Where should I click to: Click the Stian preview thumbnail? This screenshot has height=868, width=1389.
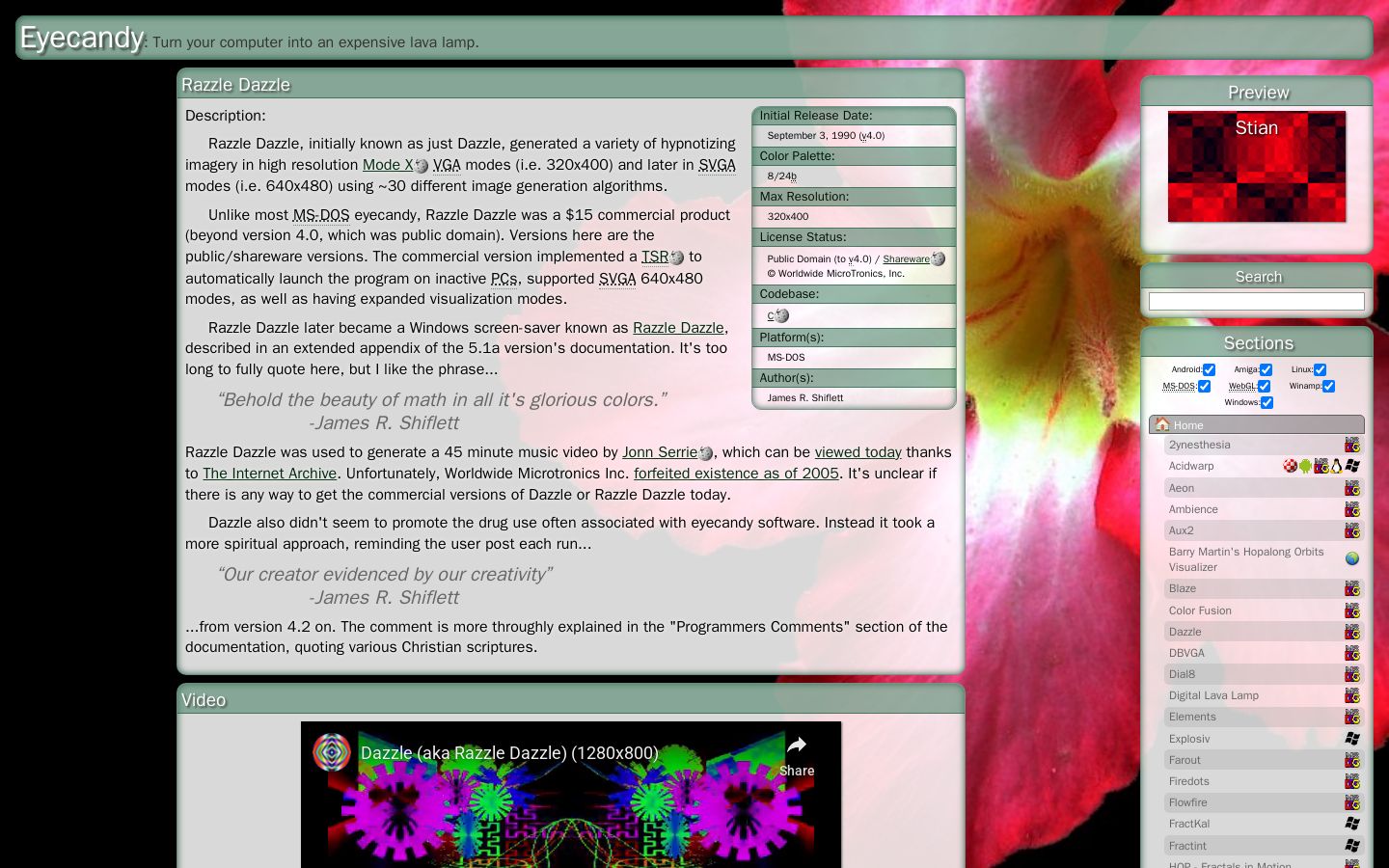1257,167
